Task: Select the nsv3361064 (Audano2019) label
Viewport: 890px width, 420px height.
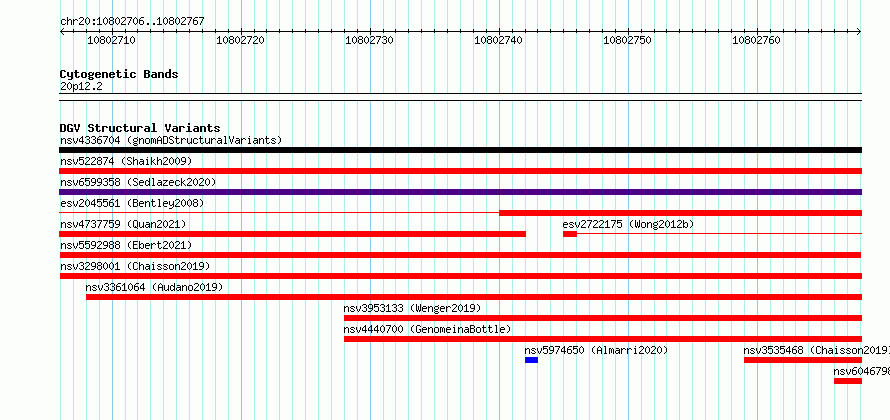Action: (154, 287)
